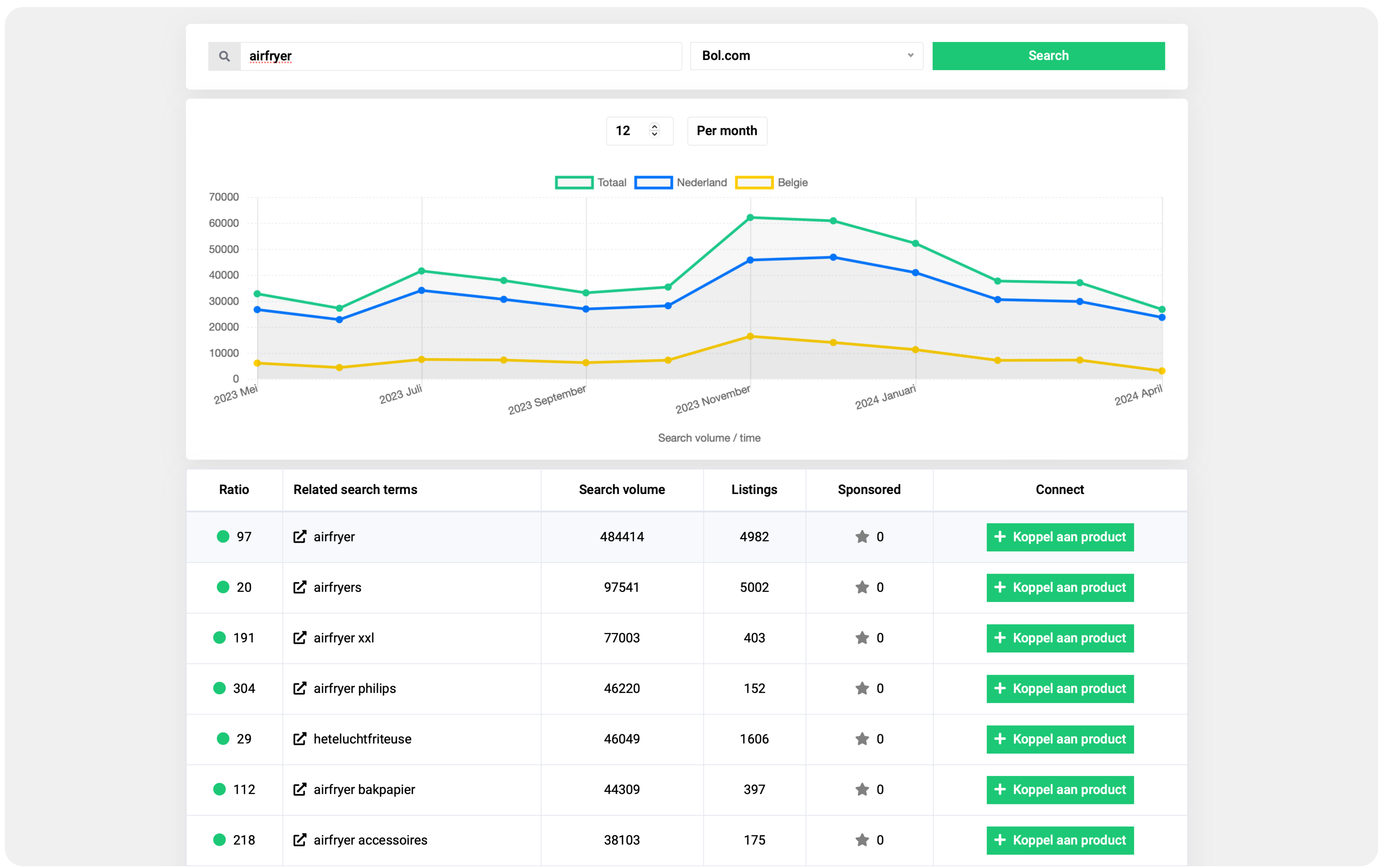Click the search volume value 484414
The width and height of the screenshot is (1384, 868).
pos(621,537)
